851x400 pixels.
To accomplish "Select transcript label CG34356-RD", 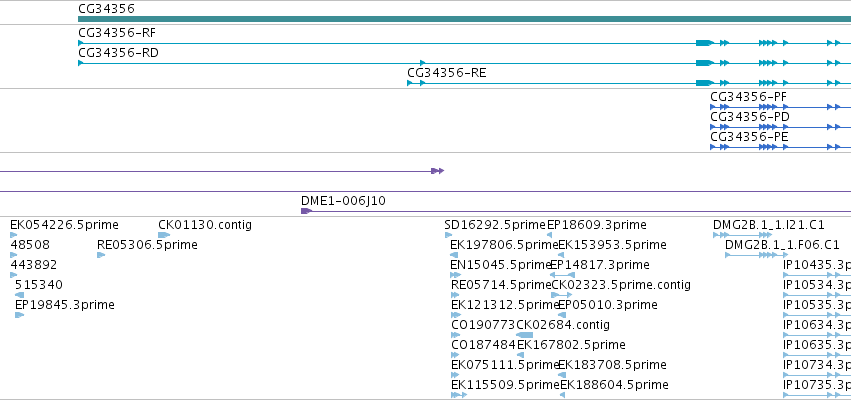I will tap(118, 53).
